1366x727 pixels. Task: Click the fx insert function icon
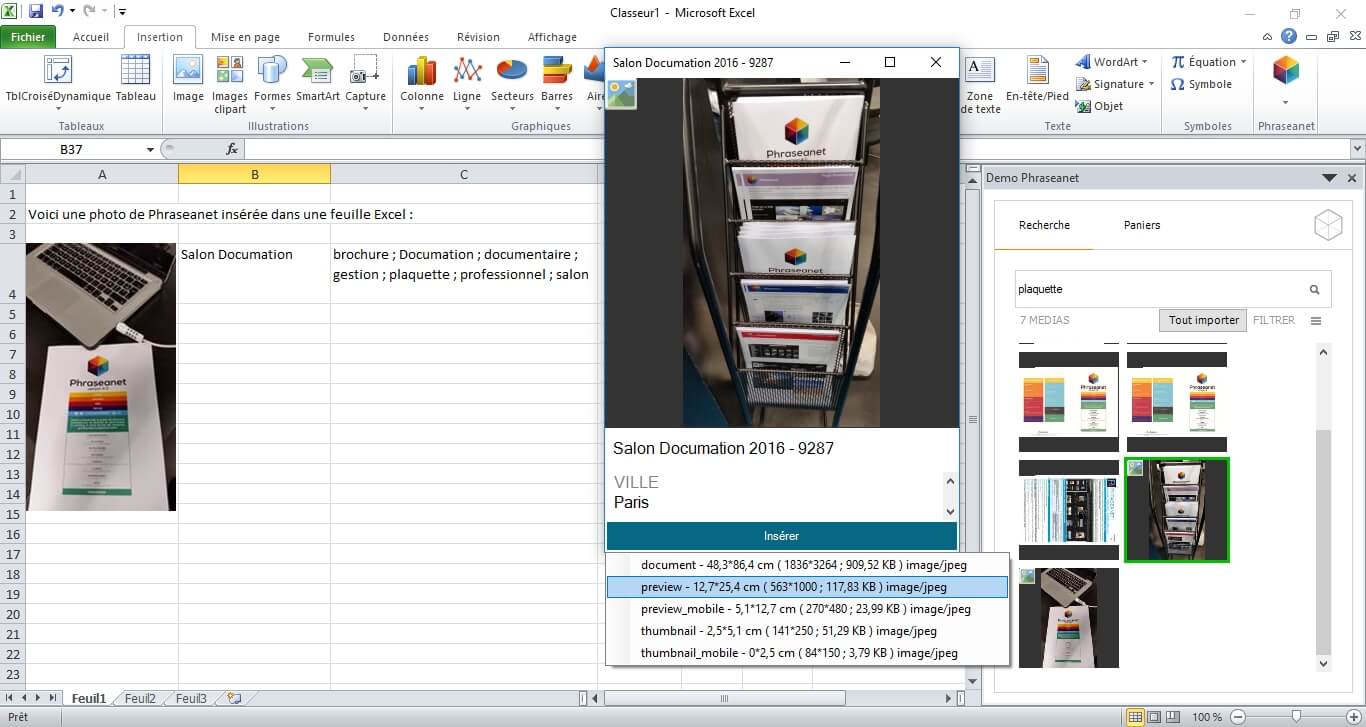click(x=232, y=149)
